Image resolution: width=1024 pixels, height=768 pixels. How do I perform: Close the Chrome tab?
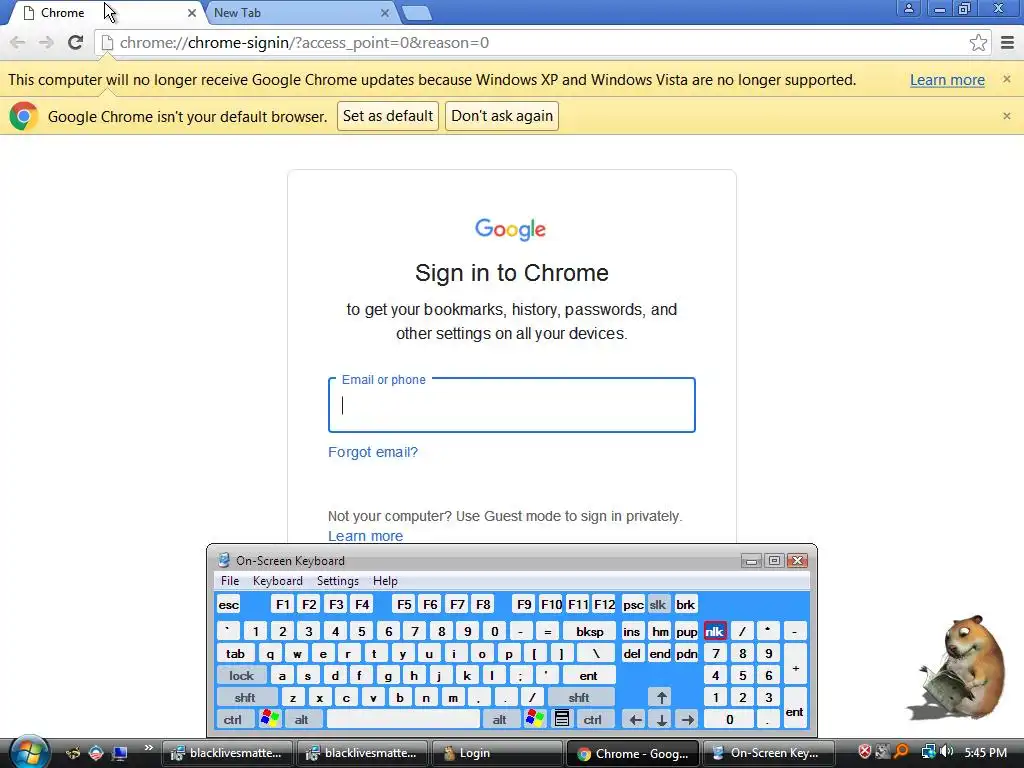point(191,13)
